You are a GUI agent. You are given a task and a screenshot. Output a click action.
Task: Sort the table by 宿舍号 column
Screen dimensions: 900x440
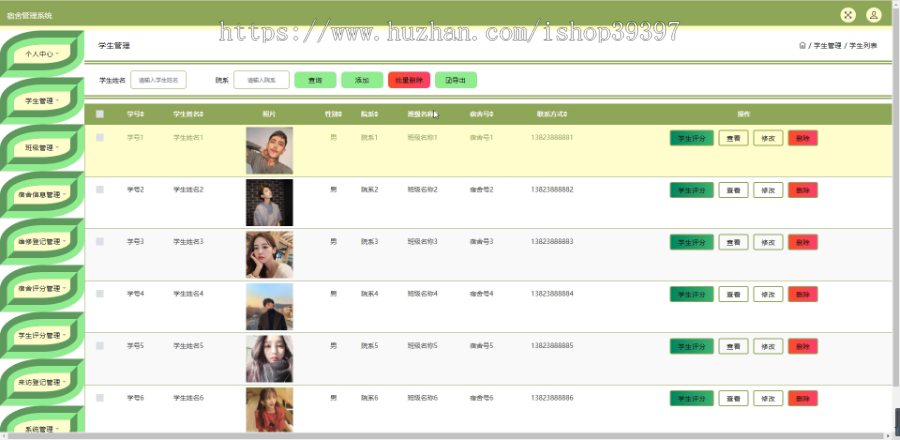(x=482, y=114)
